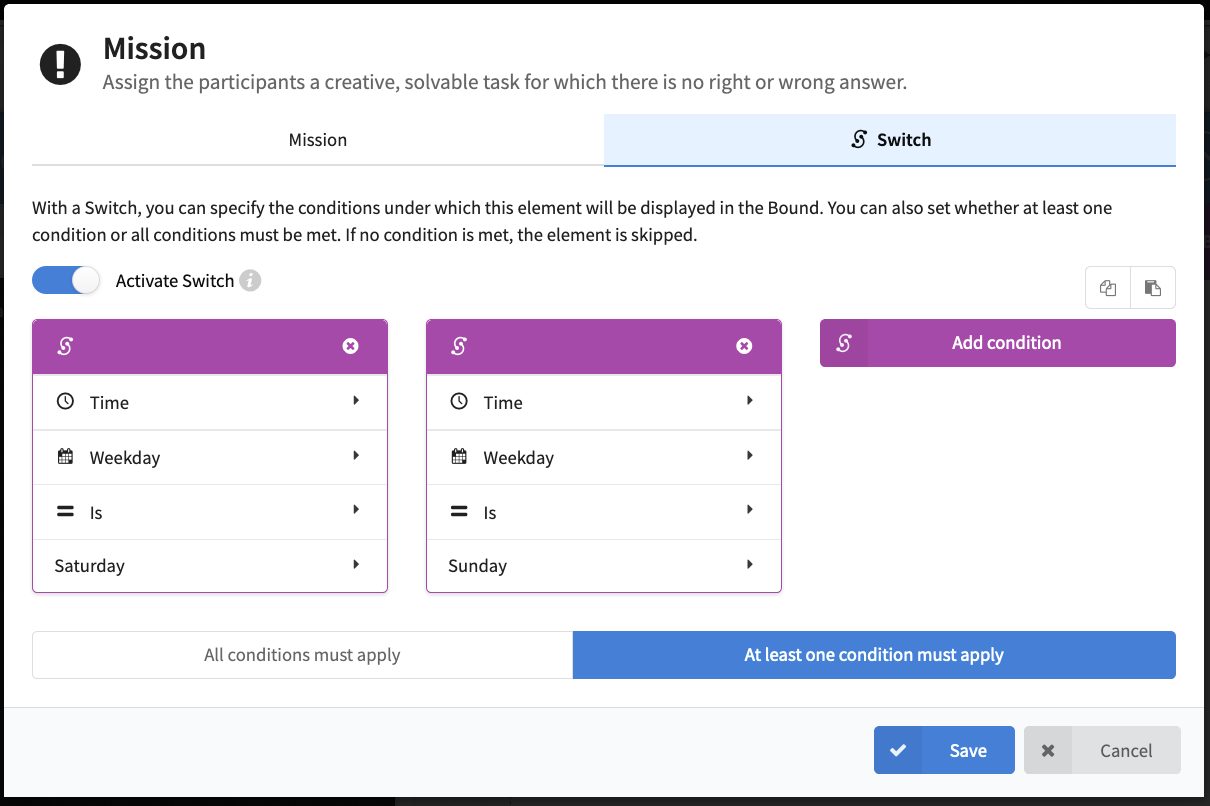Open the Saturday value dropdown
The height and width of the screenshot is (806, 1210).
210,566
